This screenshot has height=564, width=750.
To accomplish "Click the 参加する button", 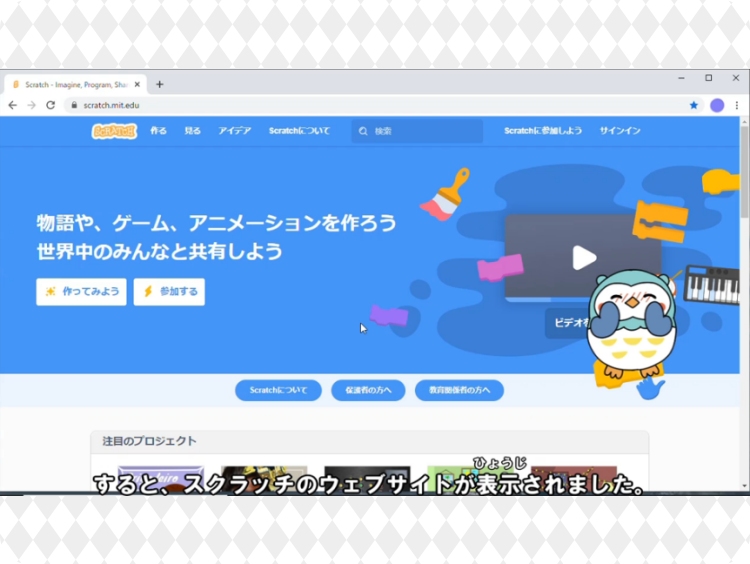I will 169,292.
